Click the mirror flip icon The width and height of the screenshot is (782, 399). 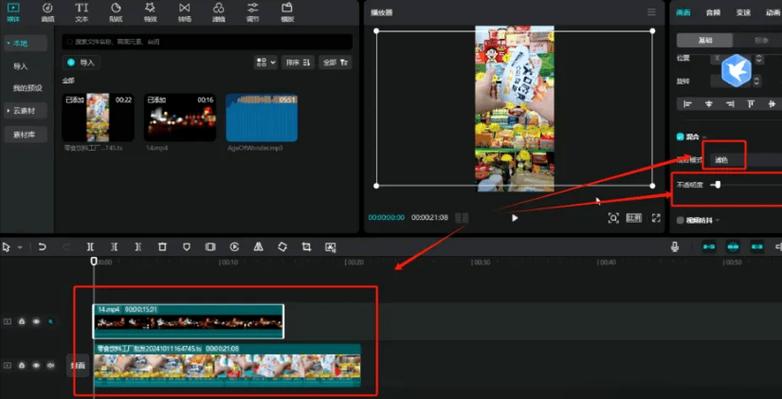click(x=258, y=247)
